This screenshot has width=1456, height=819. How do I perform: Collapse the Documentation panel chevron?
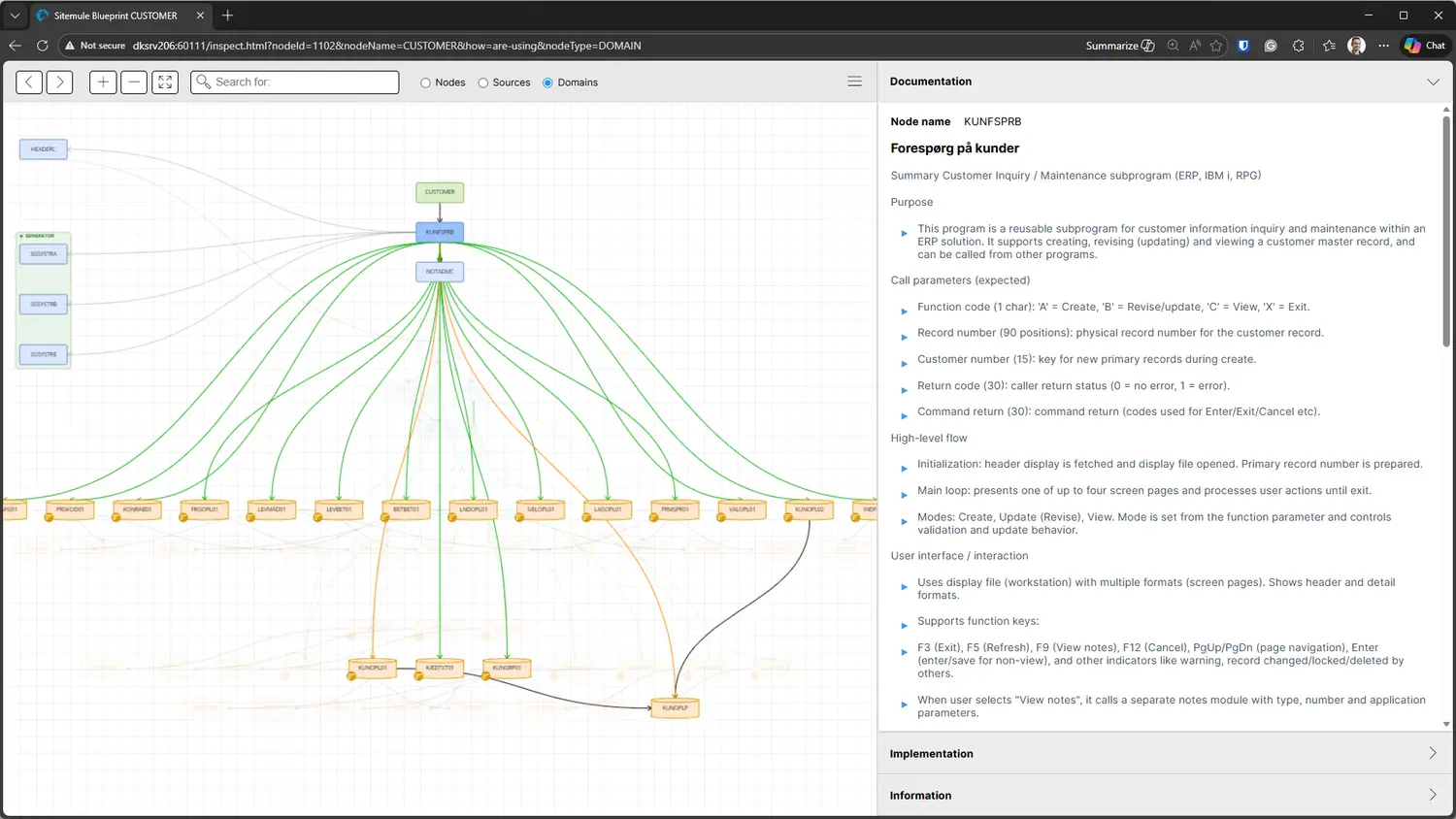[x=1433, y=82]
